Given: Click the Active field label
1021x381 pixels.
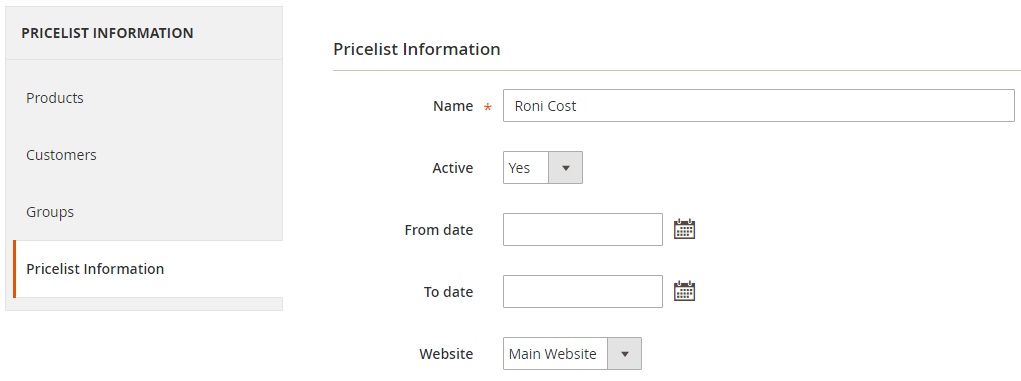Looking at the screenshot, I should 453,168.
